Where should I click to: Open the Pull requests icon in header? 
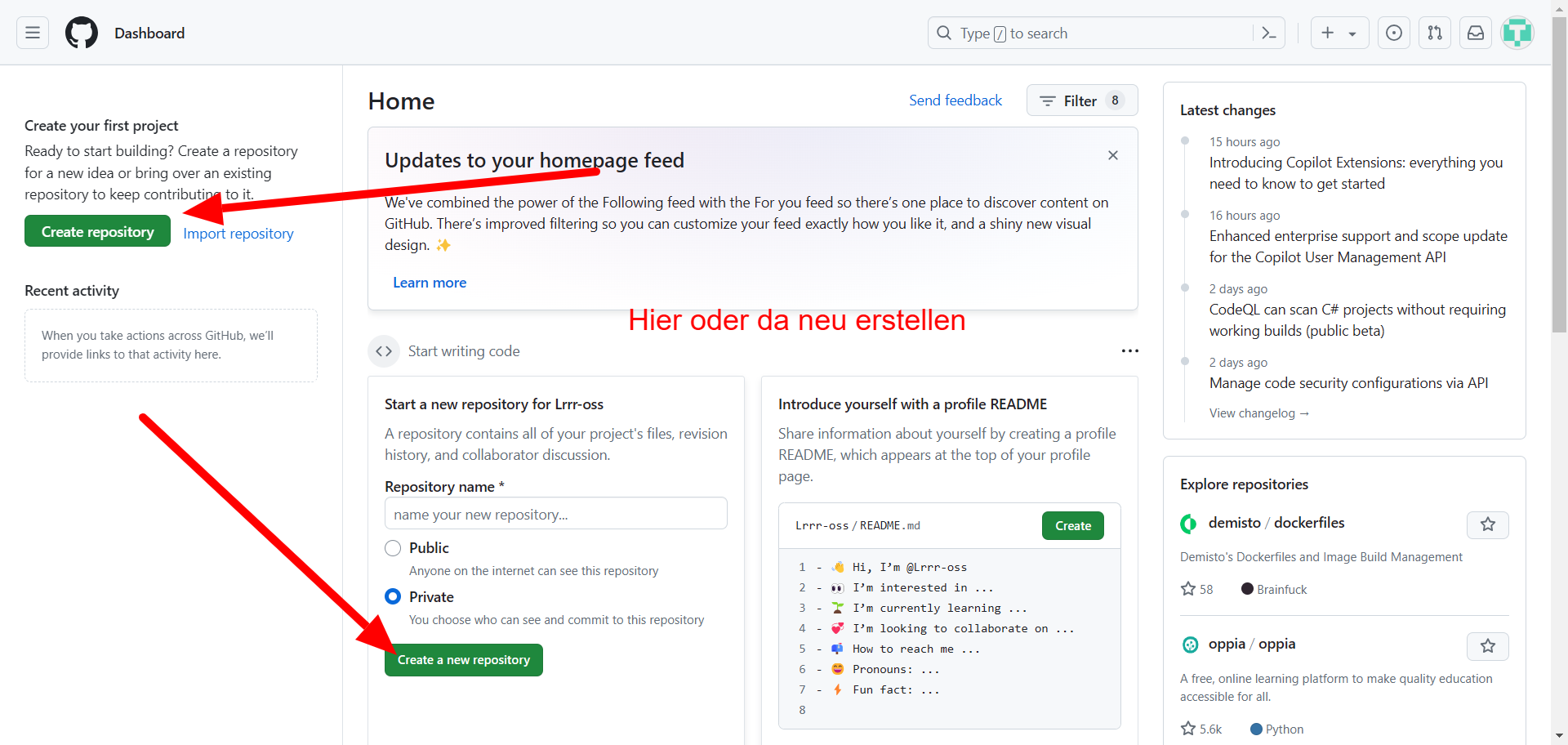pos(1435,33)
